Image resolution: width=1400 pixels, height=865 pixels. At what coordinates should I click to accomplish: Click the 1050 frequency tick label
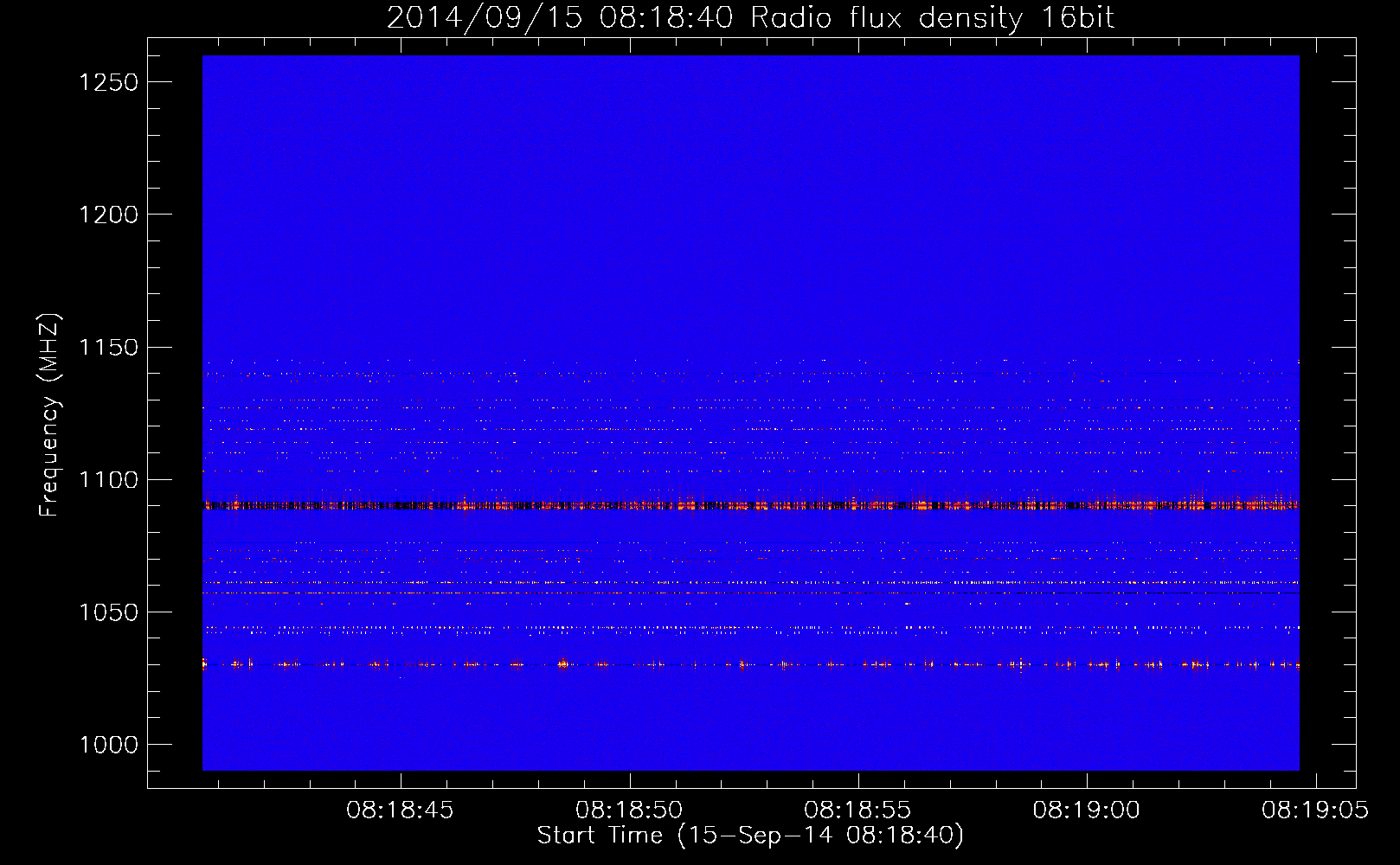point(108,612)
